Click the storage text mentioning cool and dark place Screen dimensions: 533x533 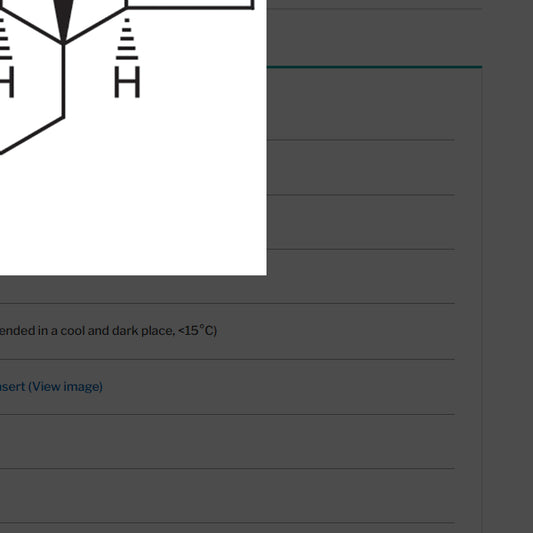(x=108, y=330)
